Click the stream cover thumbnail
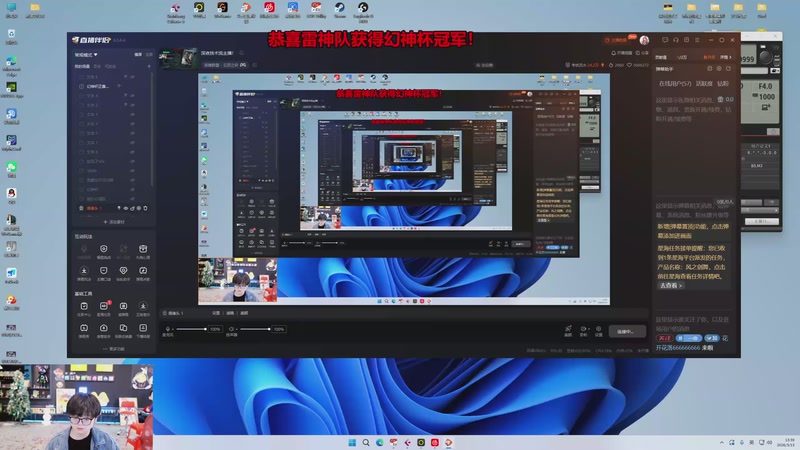This screenshot has width=800, height=450. (178, 59)
